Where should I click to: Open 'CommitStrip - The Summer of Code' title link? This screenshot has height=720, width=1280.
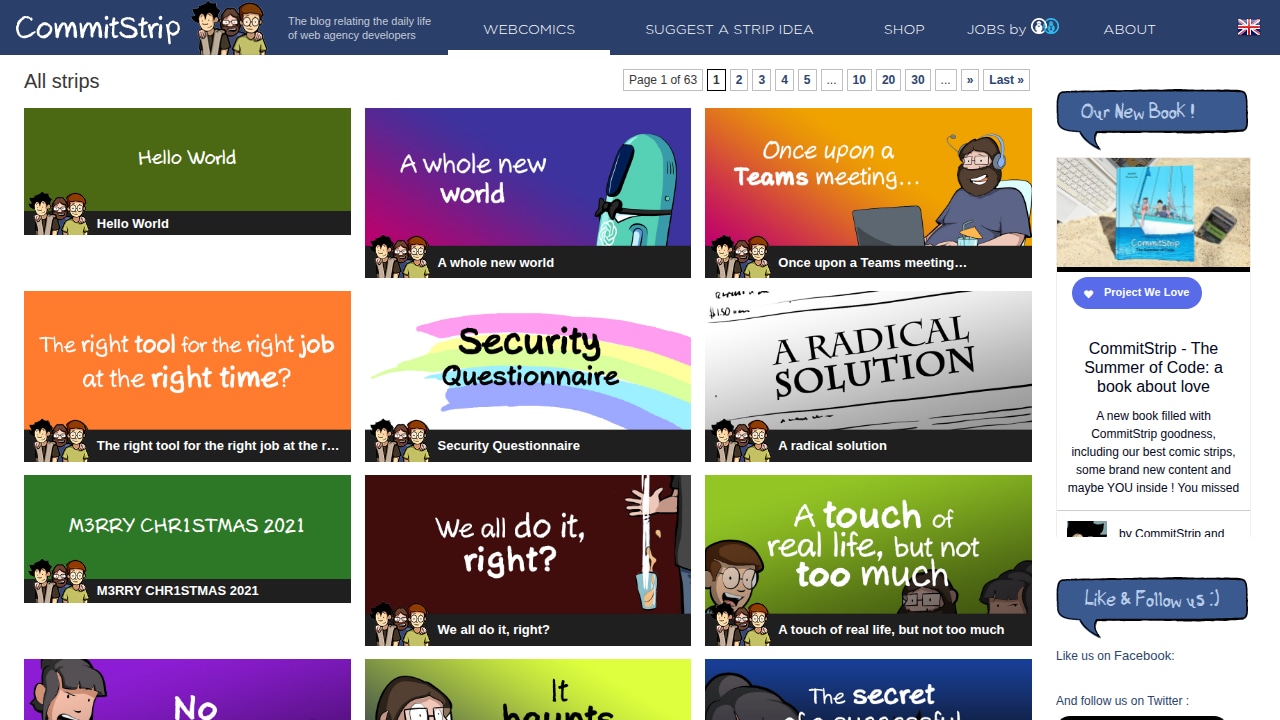click(x=1153, y=367)
